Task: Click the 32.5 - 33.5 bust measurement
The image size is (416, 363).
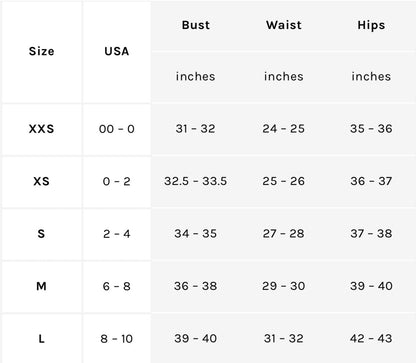Action: 195,181
